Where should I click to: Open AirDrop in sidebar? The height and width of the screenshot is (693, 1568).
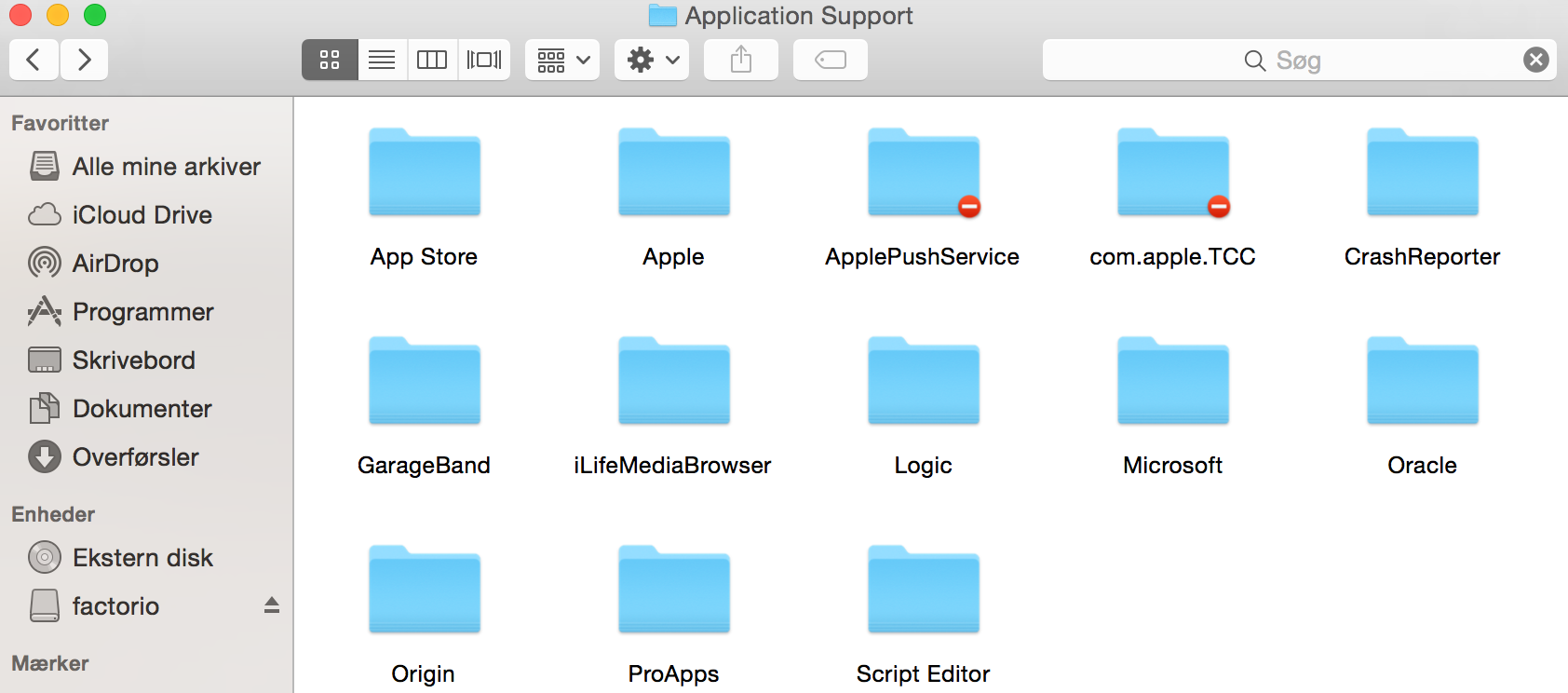146,264
